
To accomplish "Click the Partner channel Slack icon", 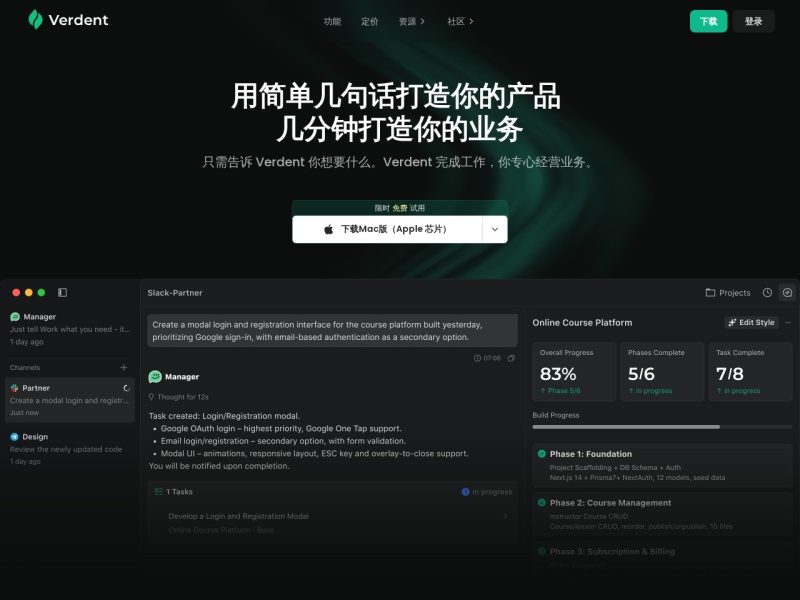I will (x=14, y=388).
